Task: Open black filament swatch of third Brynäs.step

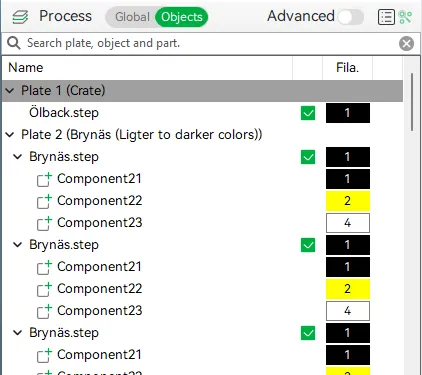Action: point(348,333)
